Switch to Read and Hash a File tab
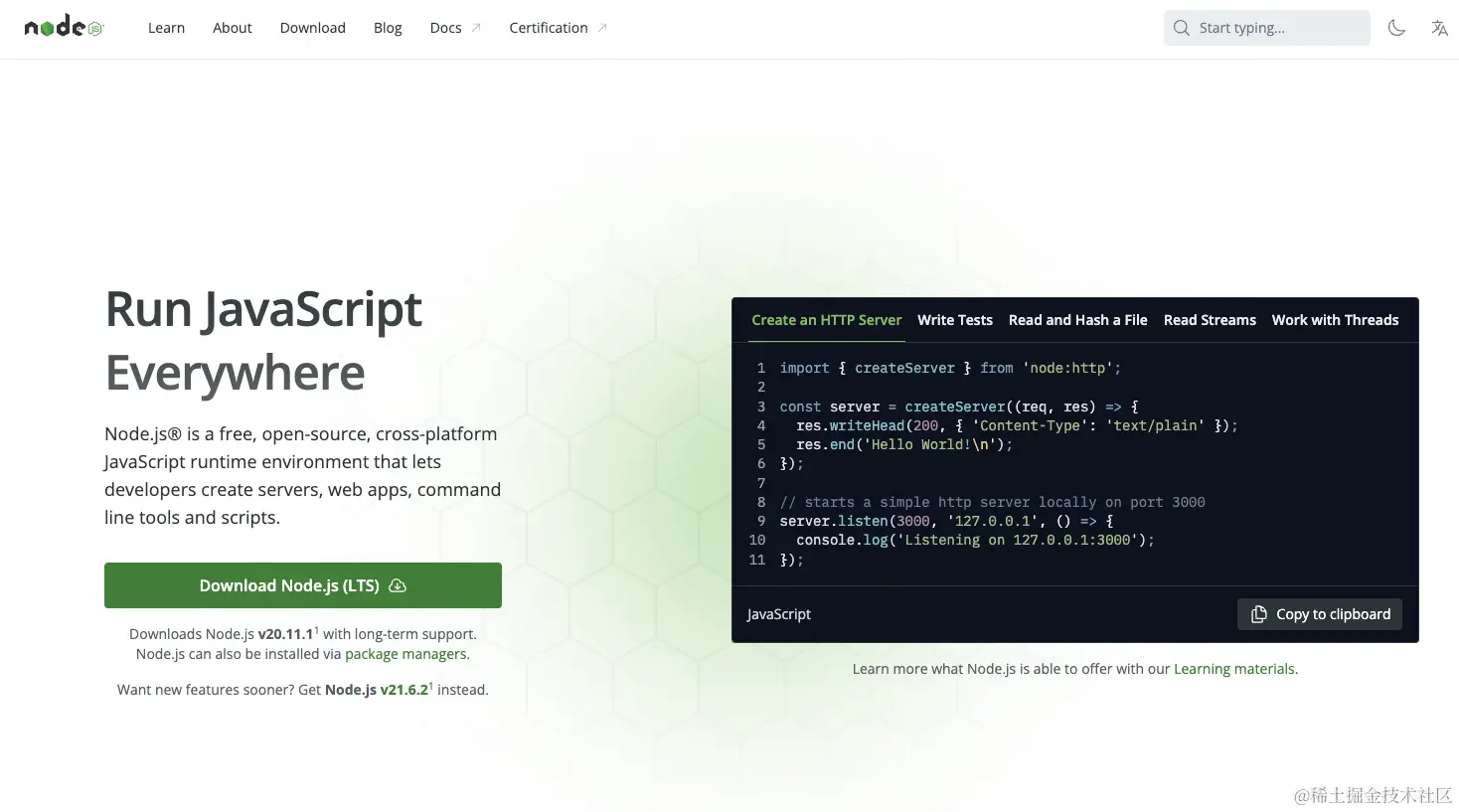 pos(1078,320)
